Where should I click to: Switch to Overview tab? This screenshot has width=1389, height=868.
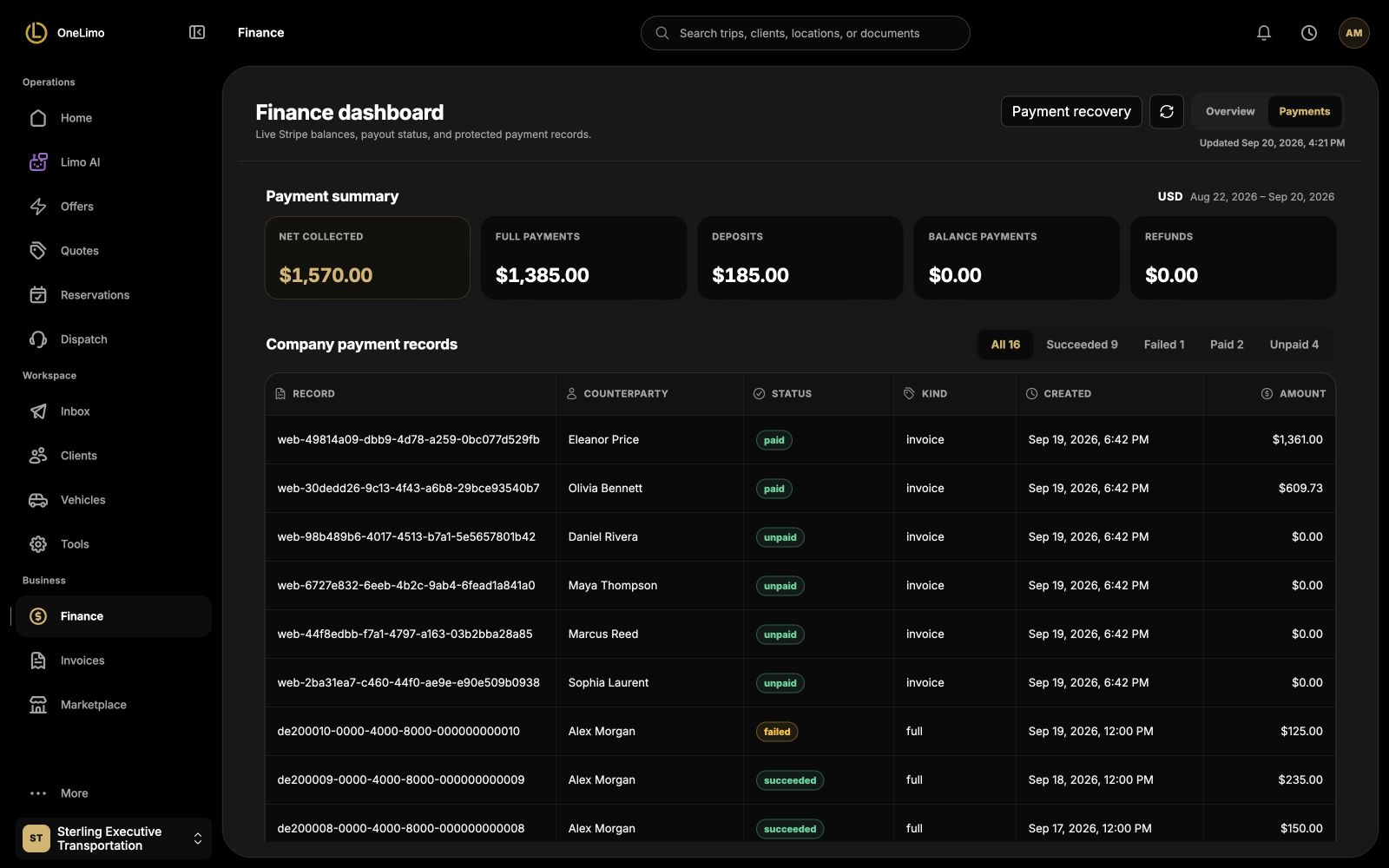(1230, 111)
